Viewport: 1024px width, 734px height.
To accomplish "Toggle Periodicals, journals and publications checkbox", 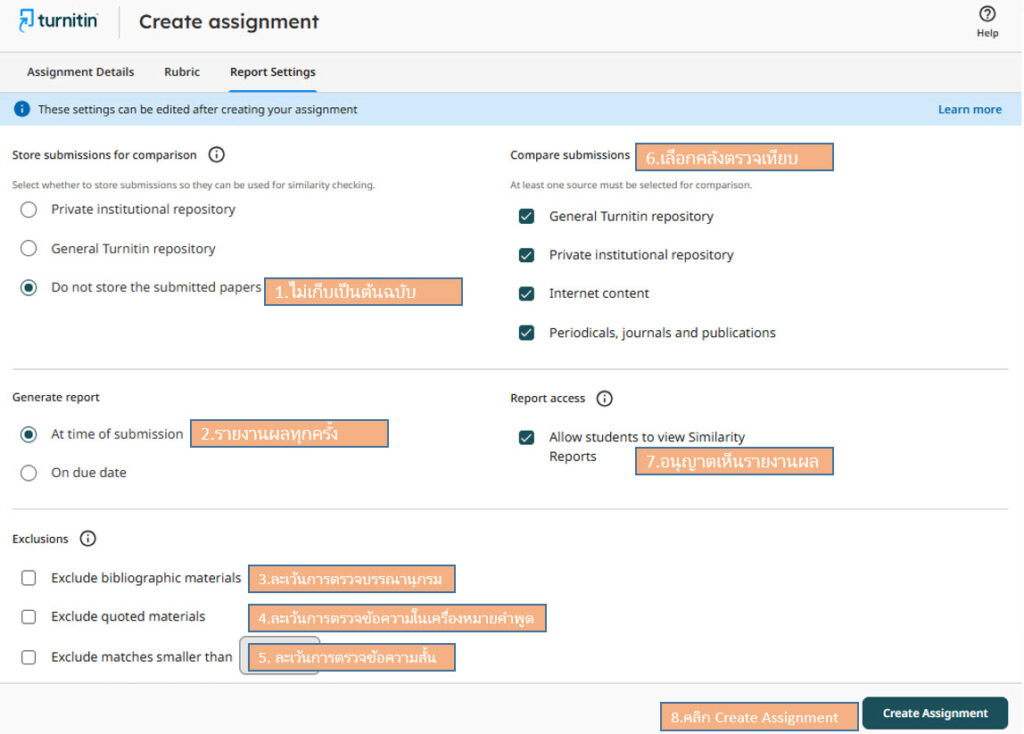I will point(526,333).
